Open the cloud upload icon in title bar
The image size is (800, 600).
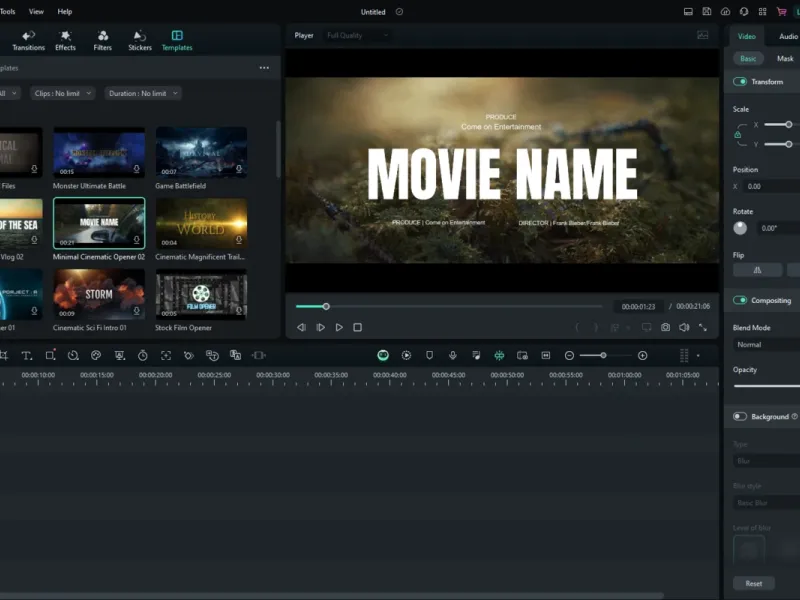[x=725, y=11]
